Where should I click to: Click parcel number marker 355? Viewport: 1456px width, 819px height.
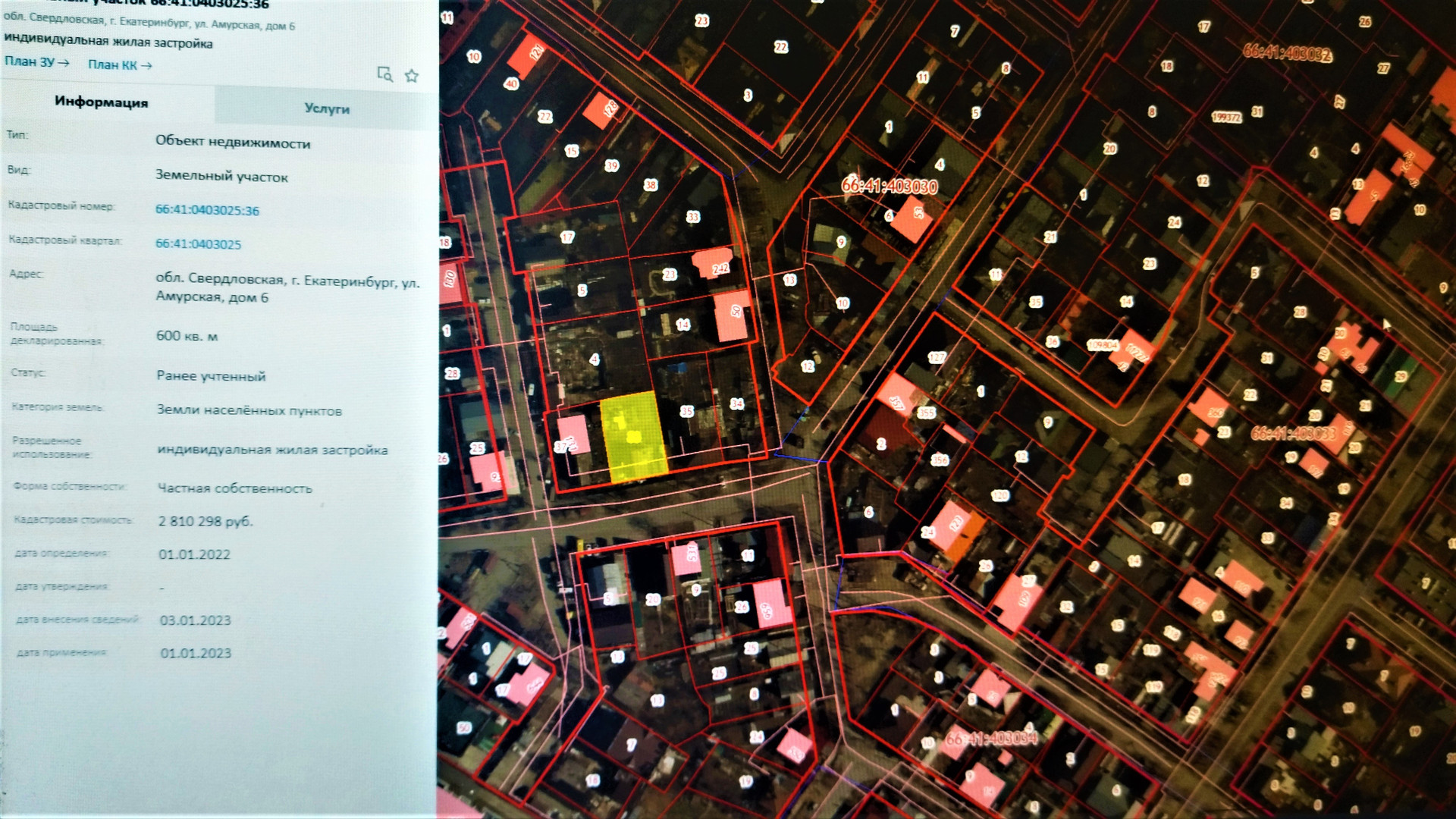pyautogui.click(x=927, y=413)
